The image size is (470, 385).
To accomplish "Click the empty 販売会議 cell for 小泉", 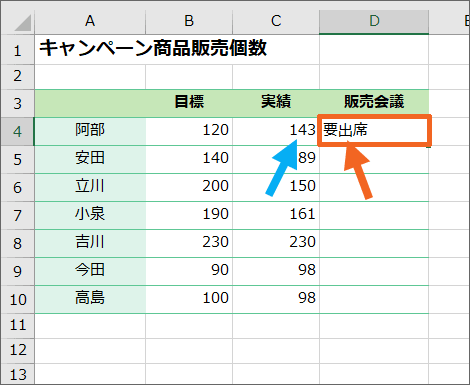I will pos(374,215).
